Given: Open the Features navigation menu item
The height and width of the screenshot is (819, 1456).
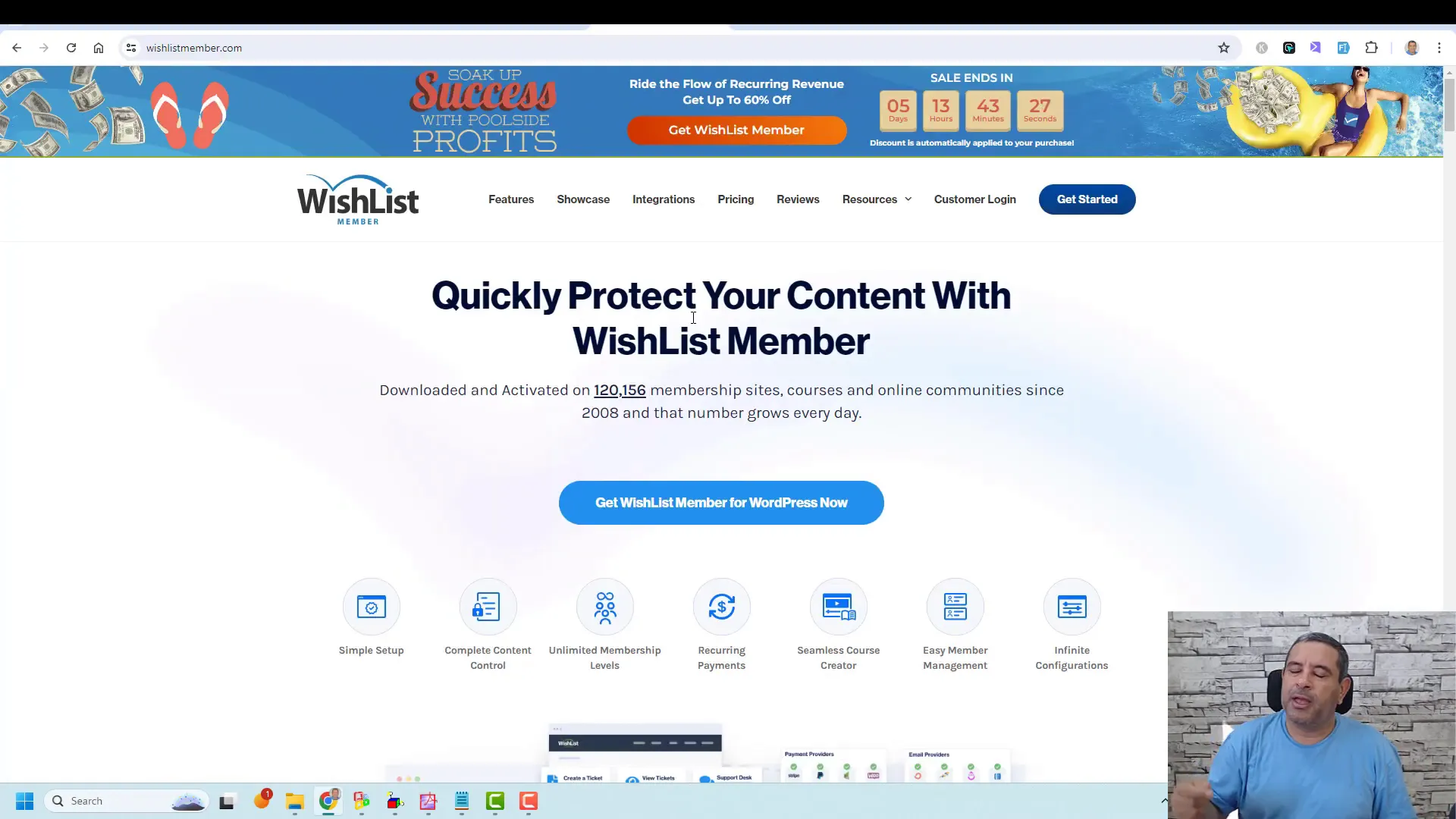Looking at the screenshot, I should (511, 199).
